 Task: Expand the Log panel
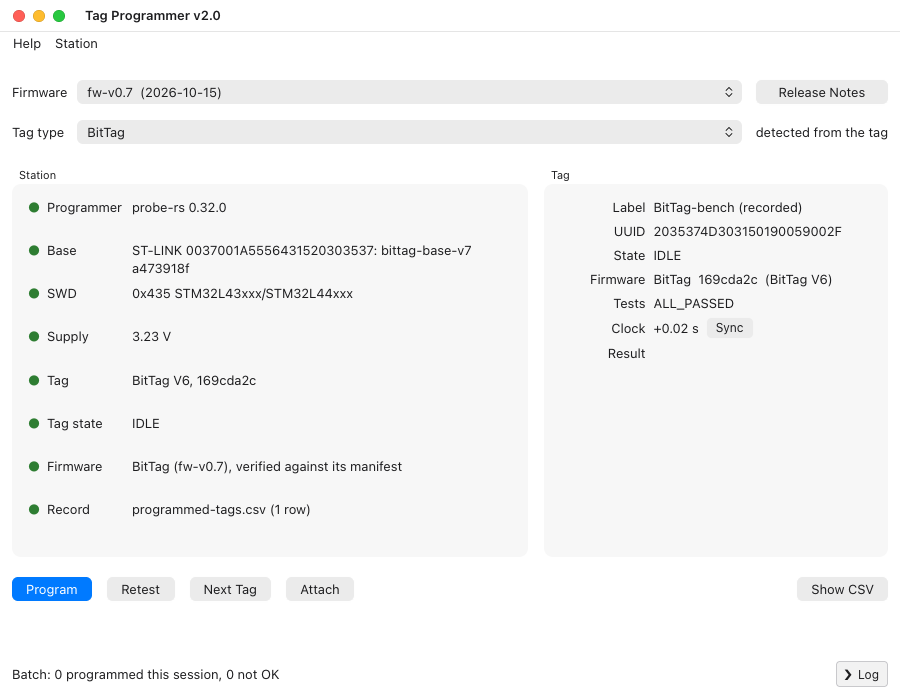point(862,675)
